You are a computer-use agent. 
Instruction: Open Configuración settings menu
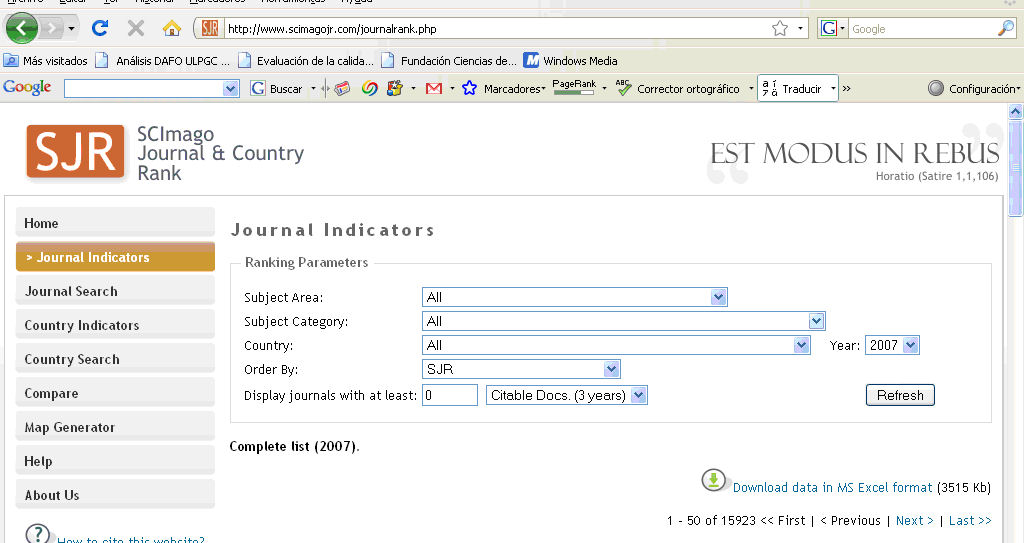(x=974, y=88)
